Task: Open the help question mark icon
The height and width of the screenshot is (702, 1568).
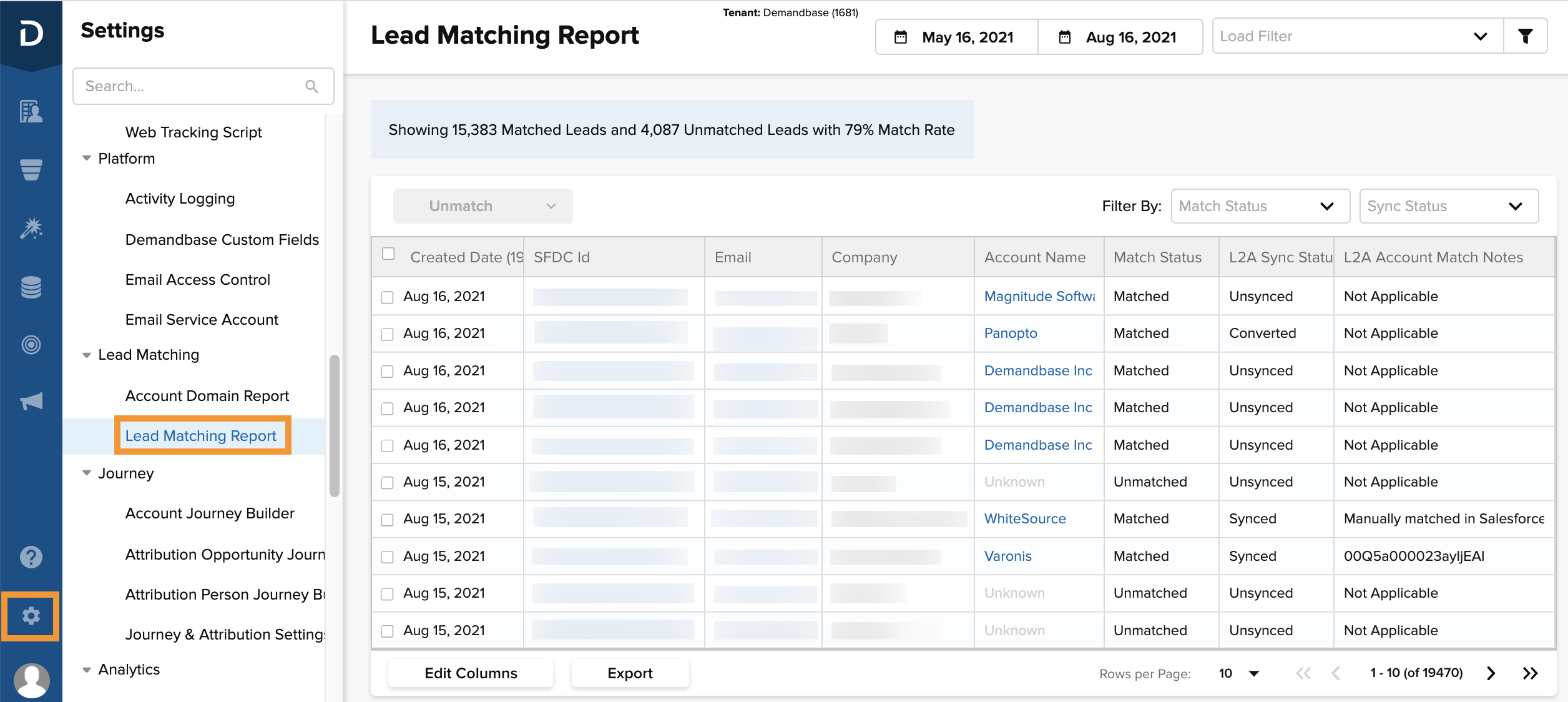Action: [31, 556]
